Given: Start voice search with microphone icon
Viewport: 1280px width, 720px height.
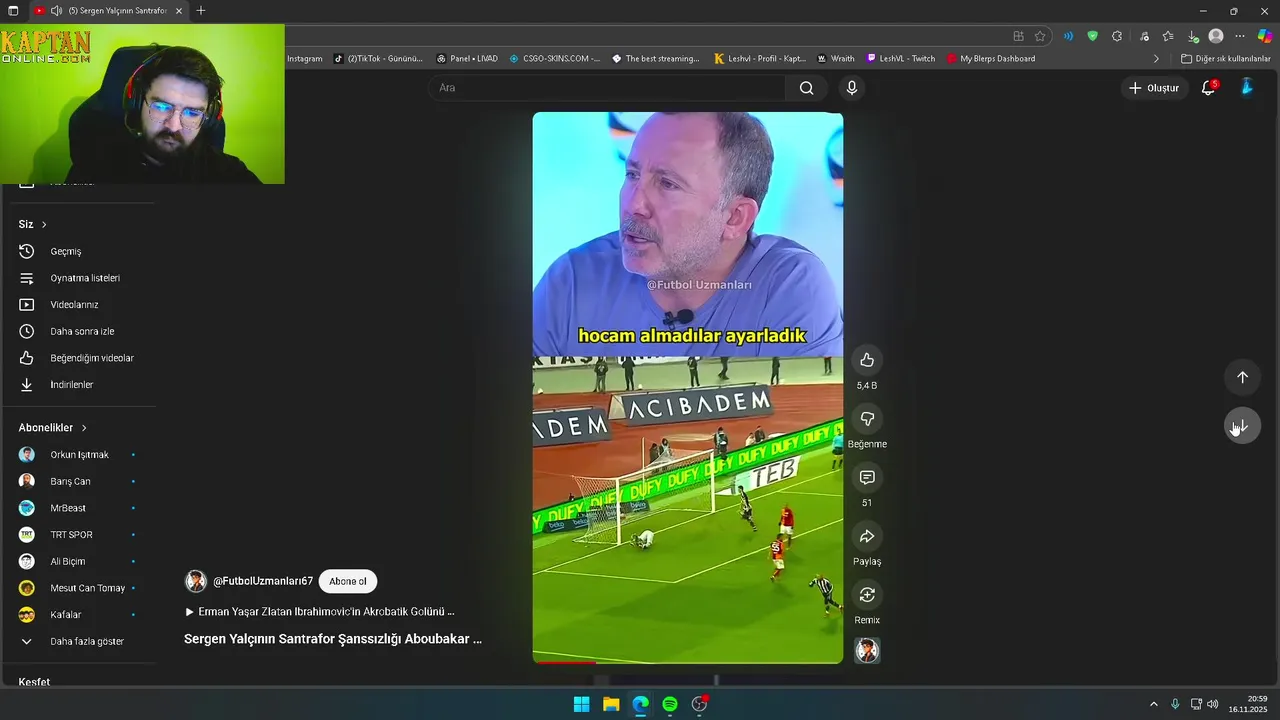Looking at the screenshot, I should [x=852, y=88].
